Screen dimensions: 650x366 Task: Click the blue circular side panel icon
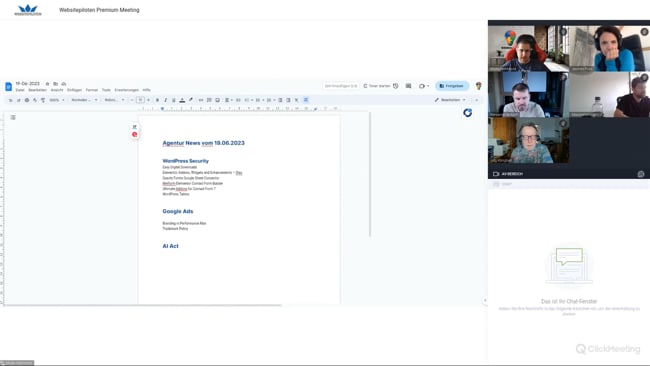click(468, 113)
